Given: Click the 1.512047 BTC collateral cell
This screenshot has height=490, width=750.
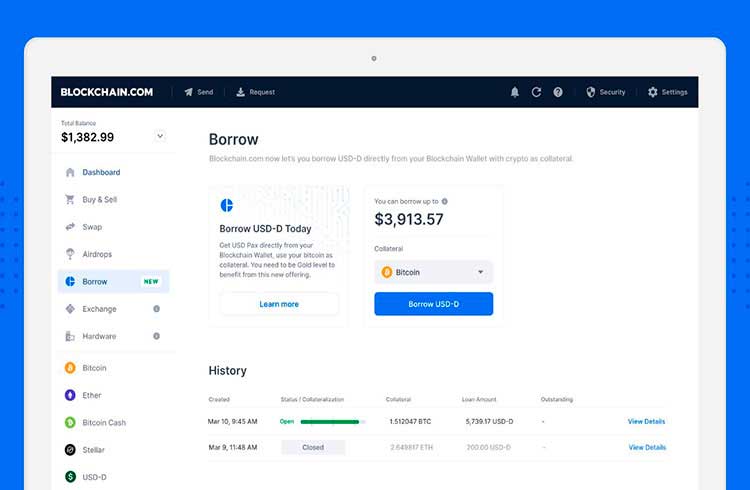Looking at the screenshot, I should pos(410,422).
